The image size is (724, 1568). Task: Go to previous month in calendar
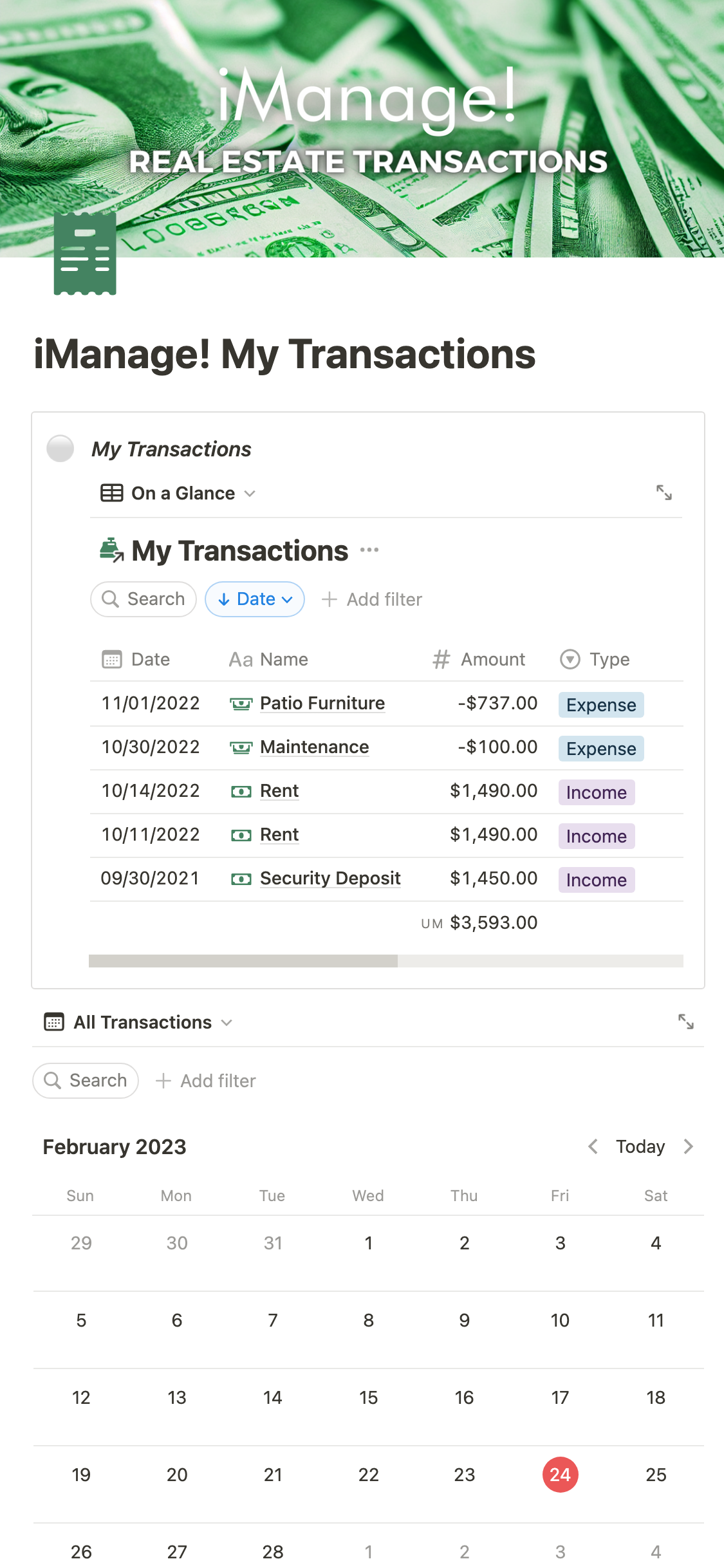(593, 1146)
